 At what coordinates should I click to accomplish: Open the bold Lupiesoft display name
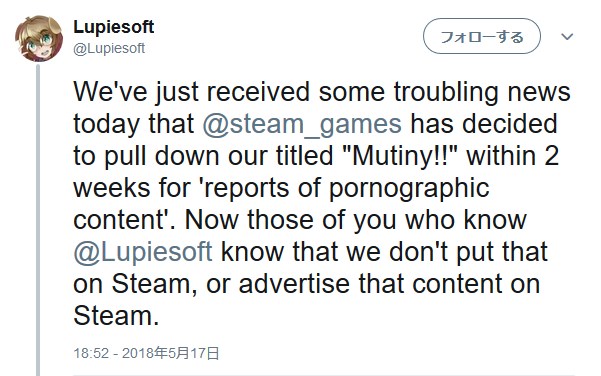(x=114, y=27)
